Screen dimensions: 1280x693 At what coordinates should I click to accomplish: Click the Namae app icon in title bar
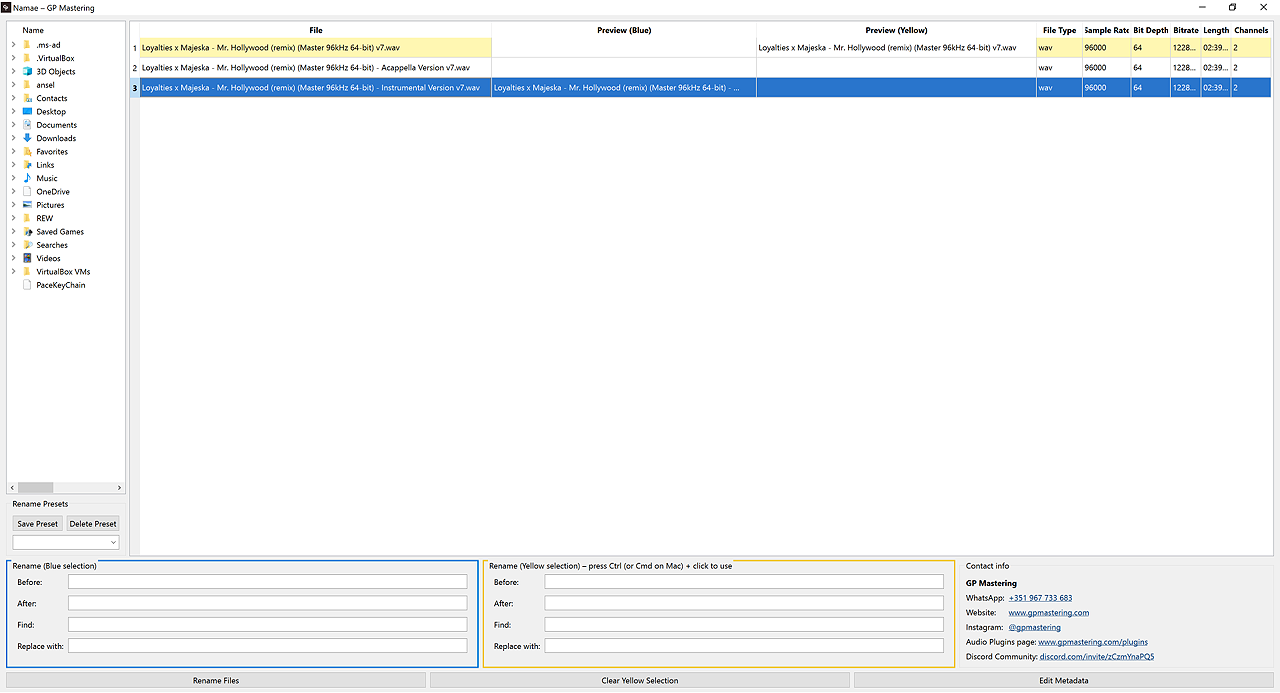click(x=8, y=7)
